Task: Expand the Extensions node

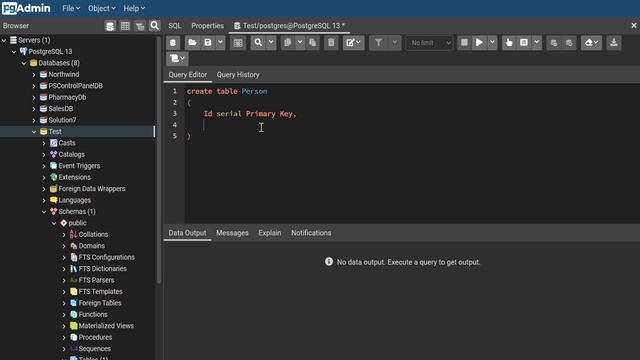Action: [x=44, y=178]
